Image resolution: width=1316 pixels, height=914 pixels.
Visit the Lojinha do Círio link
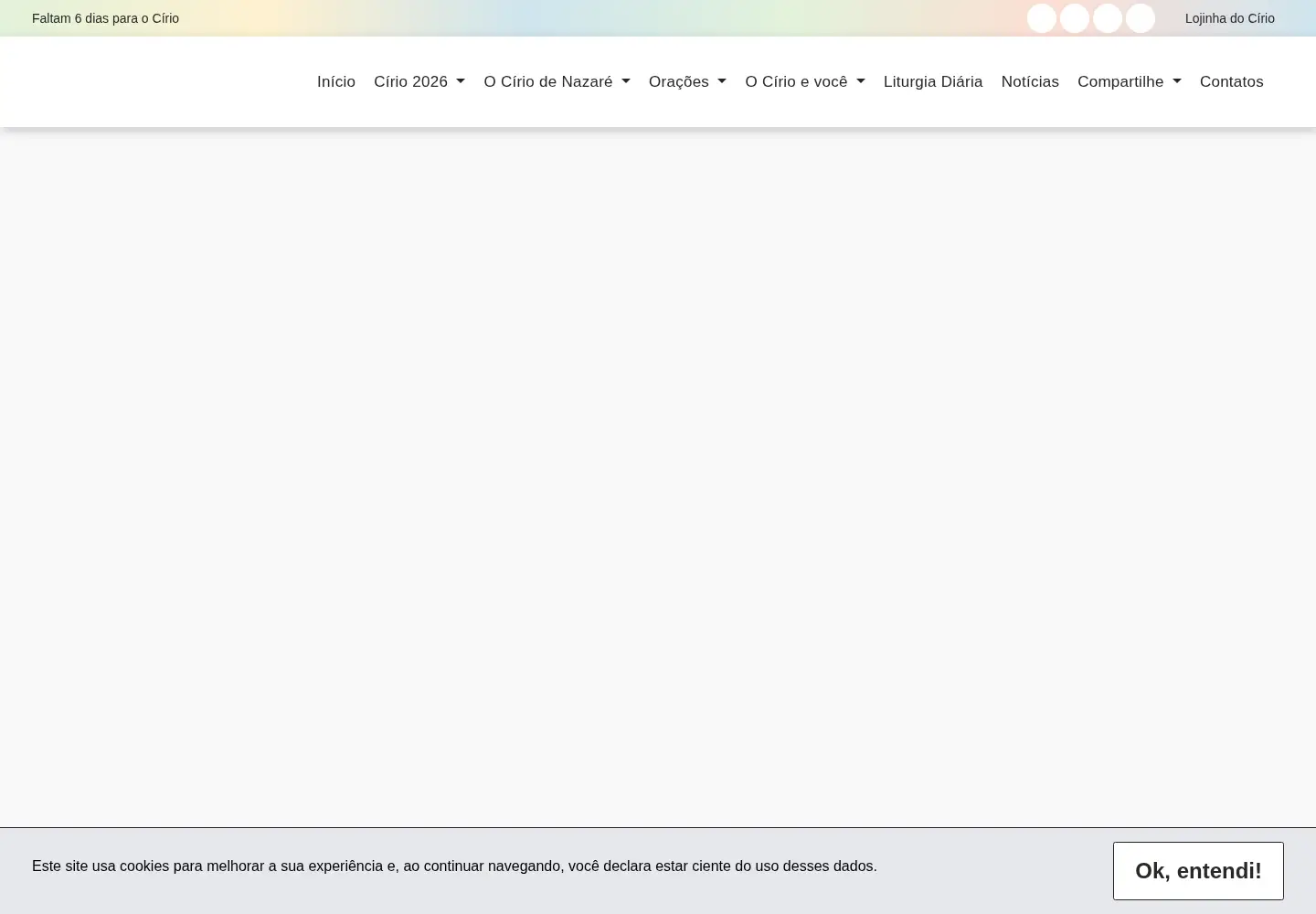[x=1230, y=18]
